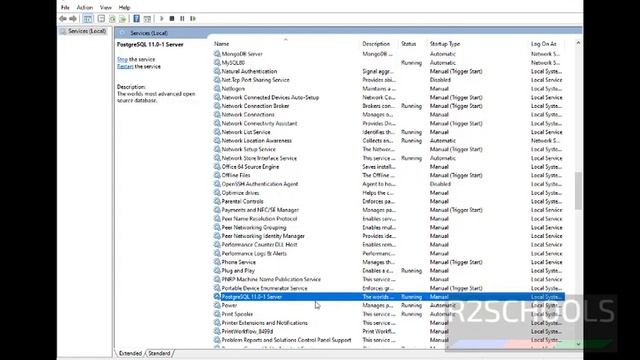Select the Peer Networking Grouping service
The width and height of the screenshot is (640, 360).
click(x=389, y=227)
